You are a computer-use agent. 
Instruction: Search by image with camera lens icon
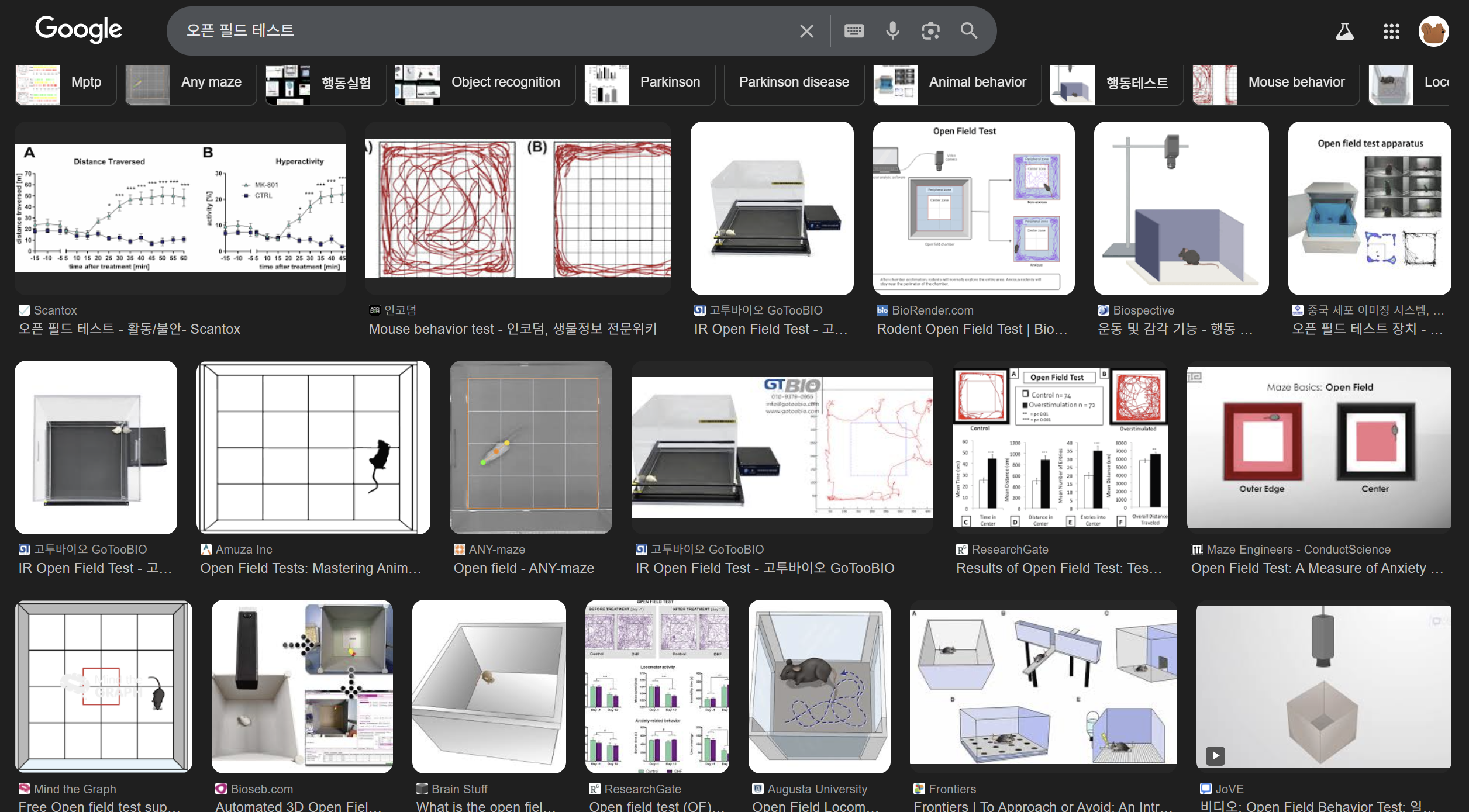point(930,31)
